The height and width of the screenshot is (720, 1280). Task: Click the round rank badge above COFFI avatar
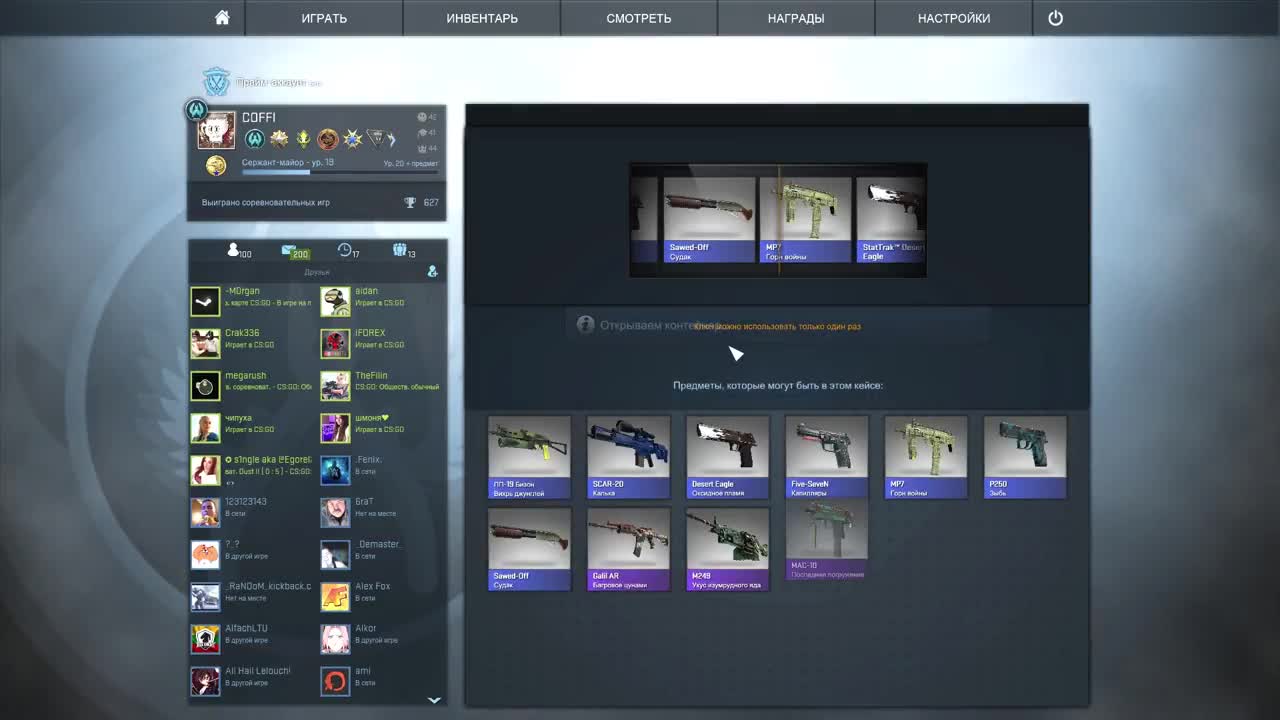(x=196, y=110)
